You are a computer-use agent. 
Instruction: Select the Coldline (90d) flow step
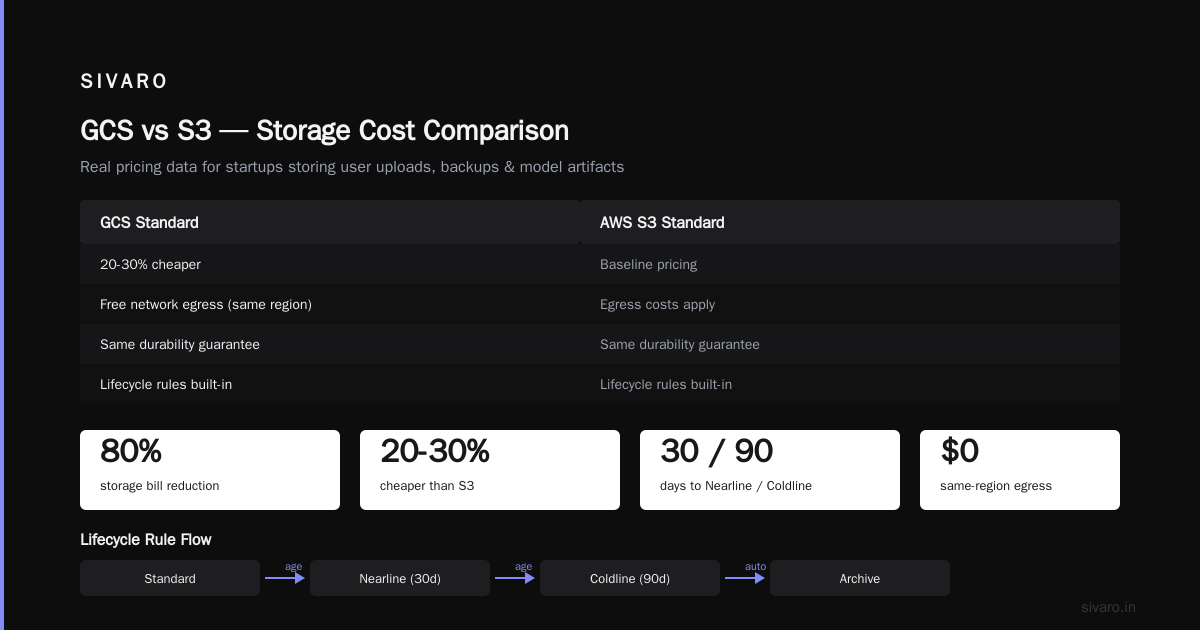(x=630, y=578)
